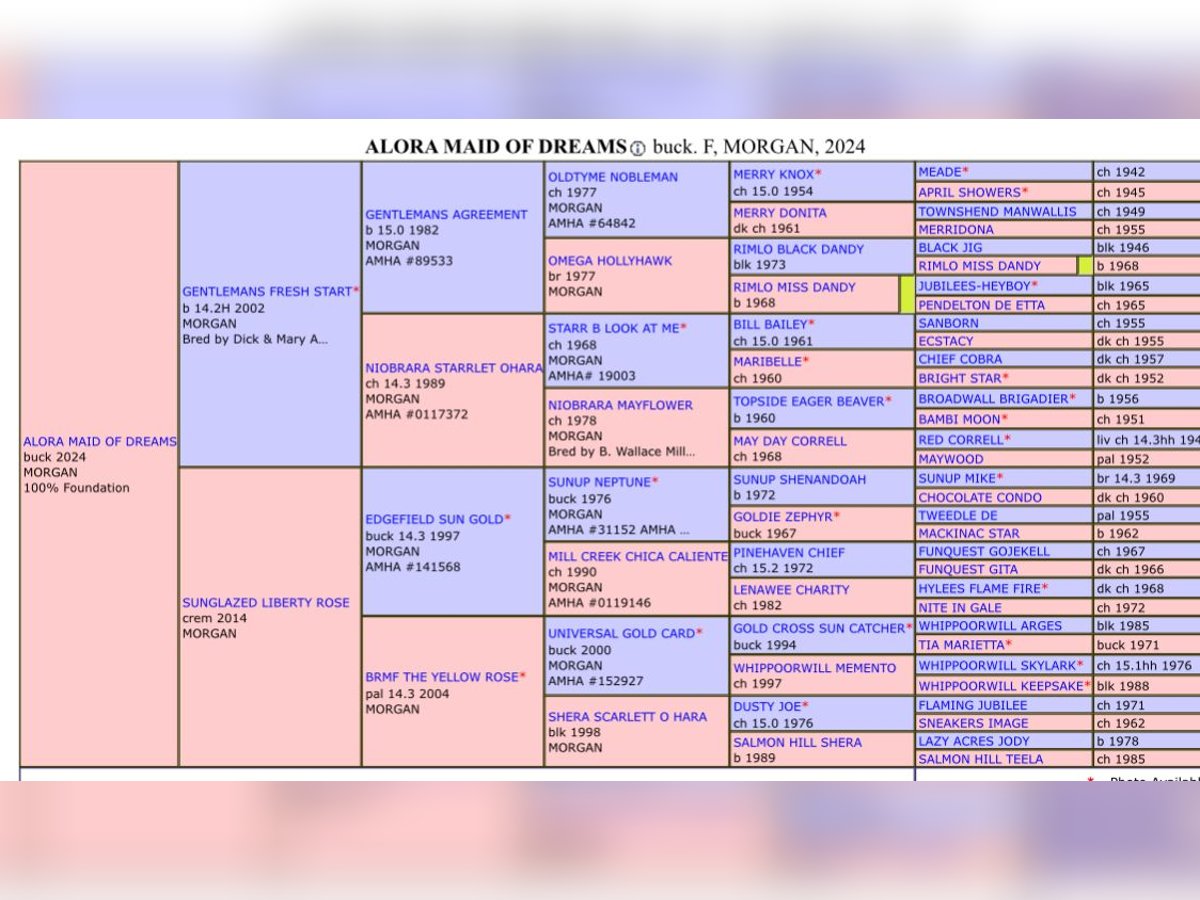Open the MILL CREEK CHICA CALIENTE link

(x=637, y=556)
